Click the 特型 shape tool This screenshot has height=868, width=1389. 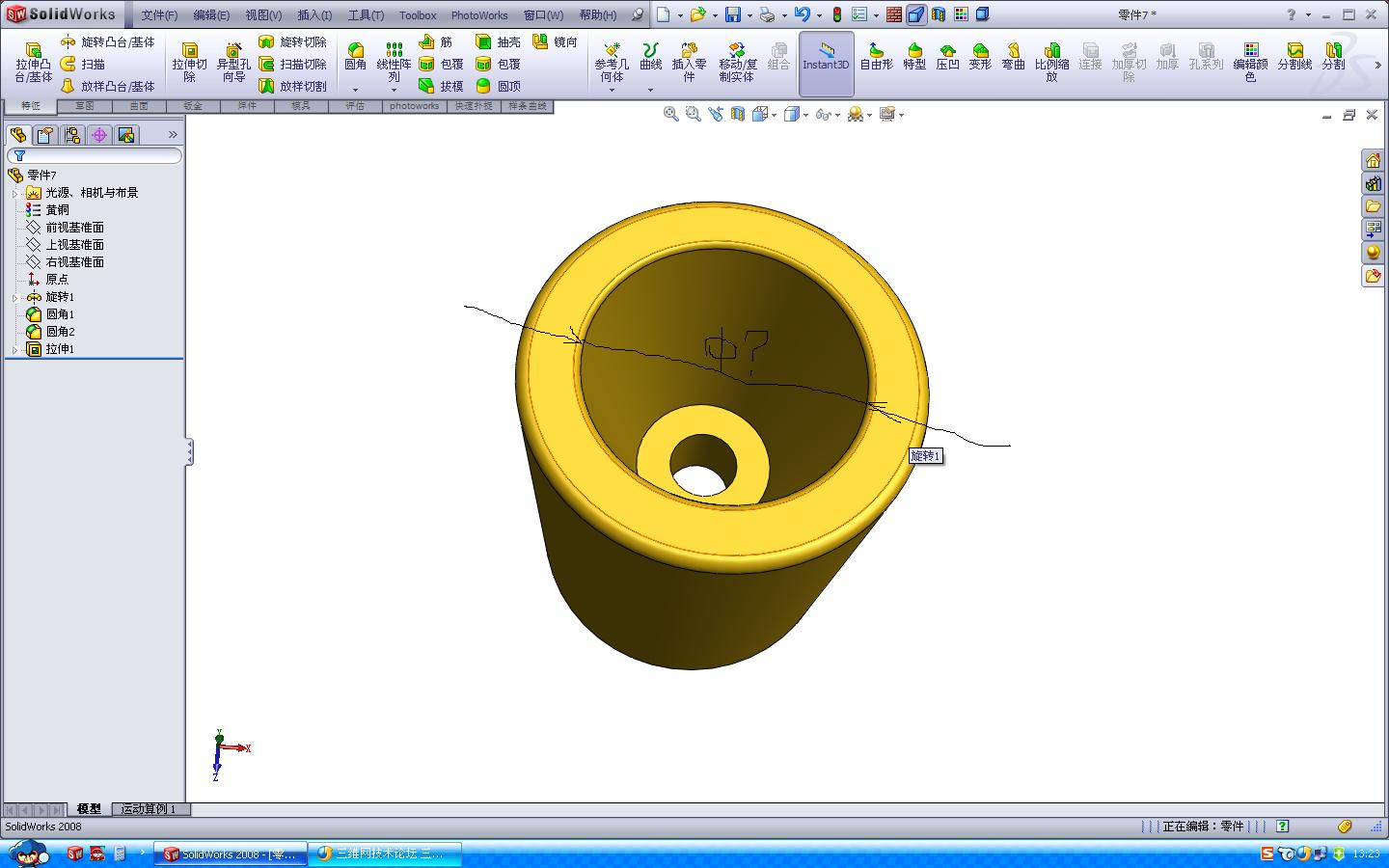[x=914, y=57]
